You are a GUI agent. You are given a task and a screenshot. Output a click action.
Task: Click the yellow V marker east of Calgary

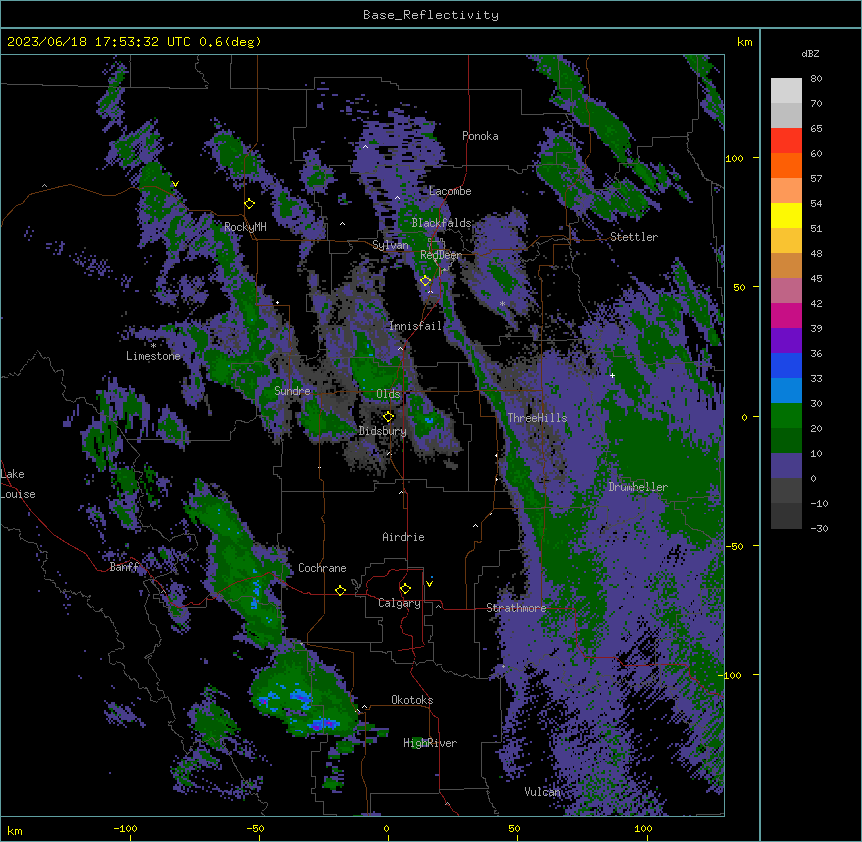click(x=429, y=584)
